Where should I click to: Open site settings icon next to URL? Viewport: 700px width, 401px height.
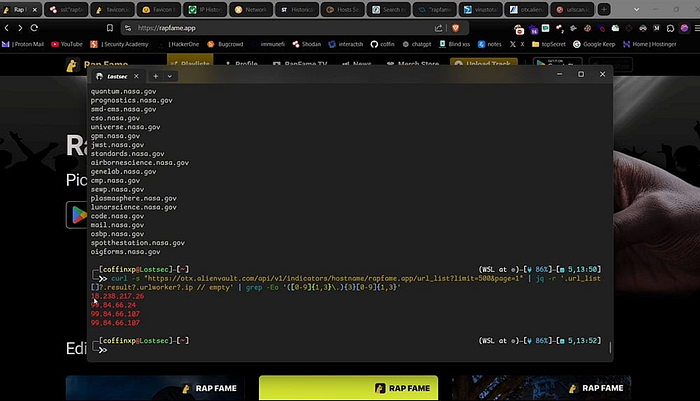(128, 28)
